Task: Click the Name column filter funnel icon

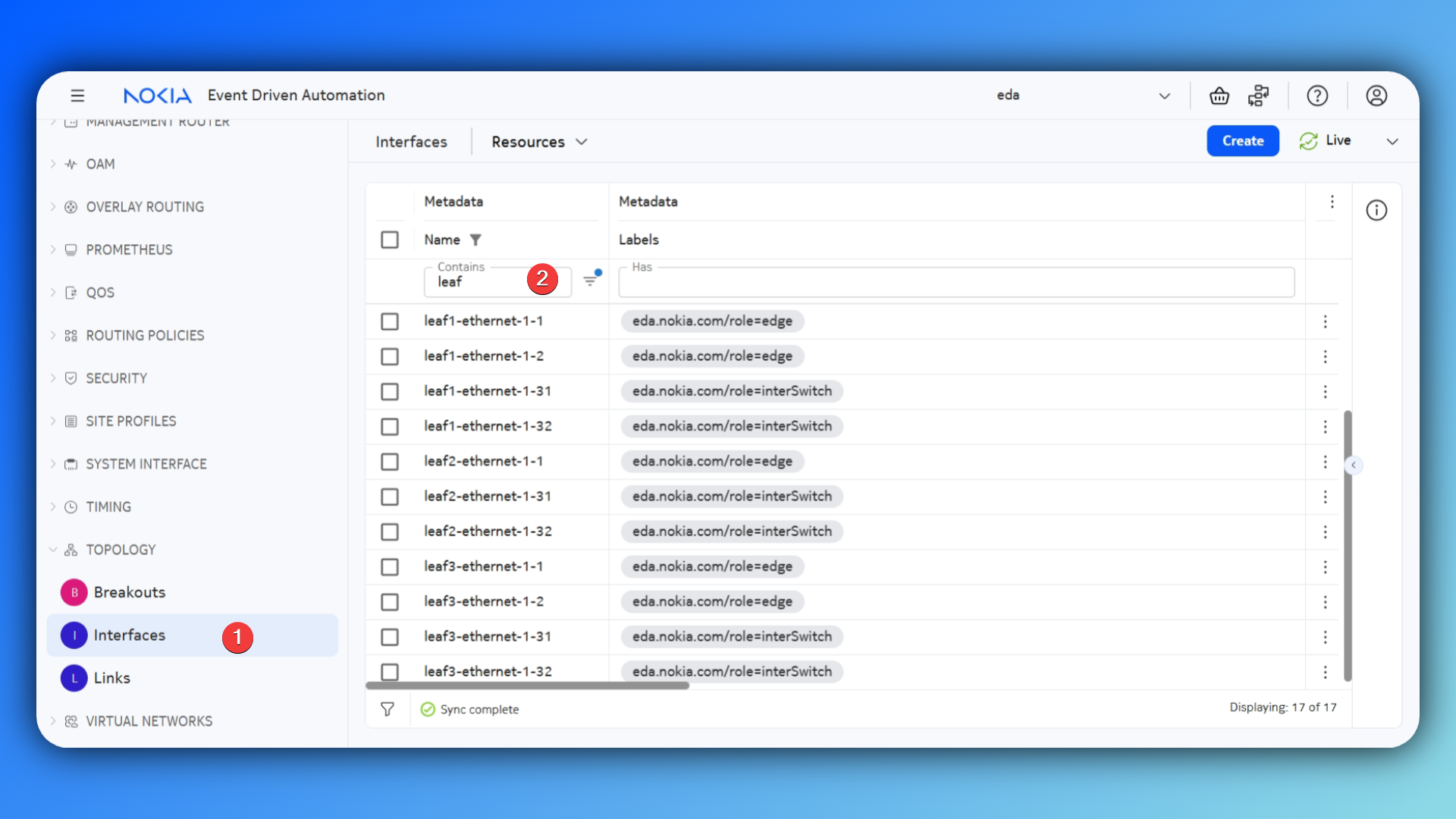Action: 475,240
